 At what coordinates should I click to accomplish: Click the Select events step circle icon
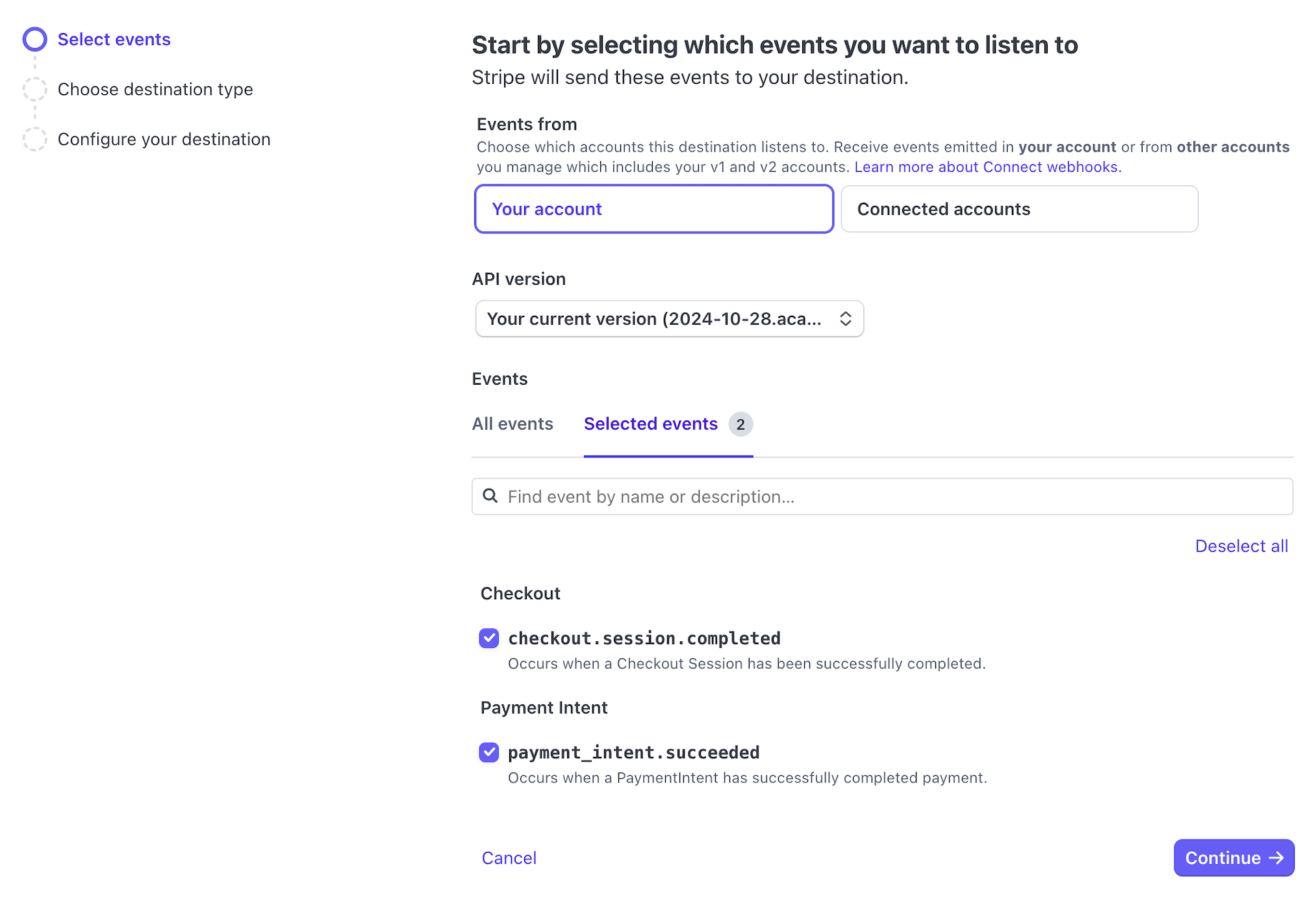click(34, 40)
